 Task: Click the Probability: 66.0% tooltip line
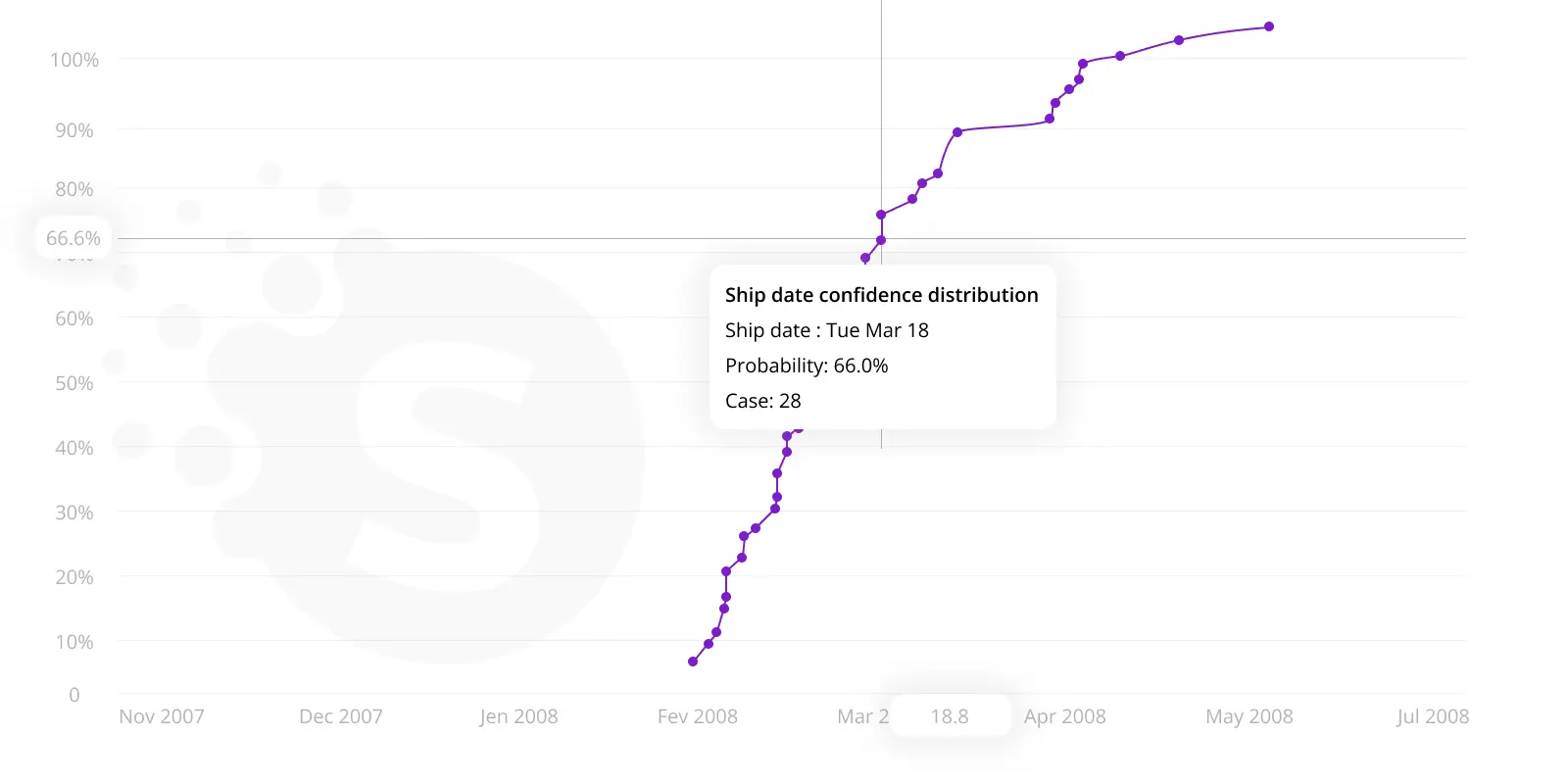click(807, 366)
